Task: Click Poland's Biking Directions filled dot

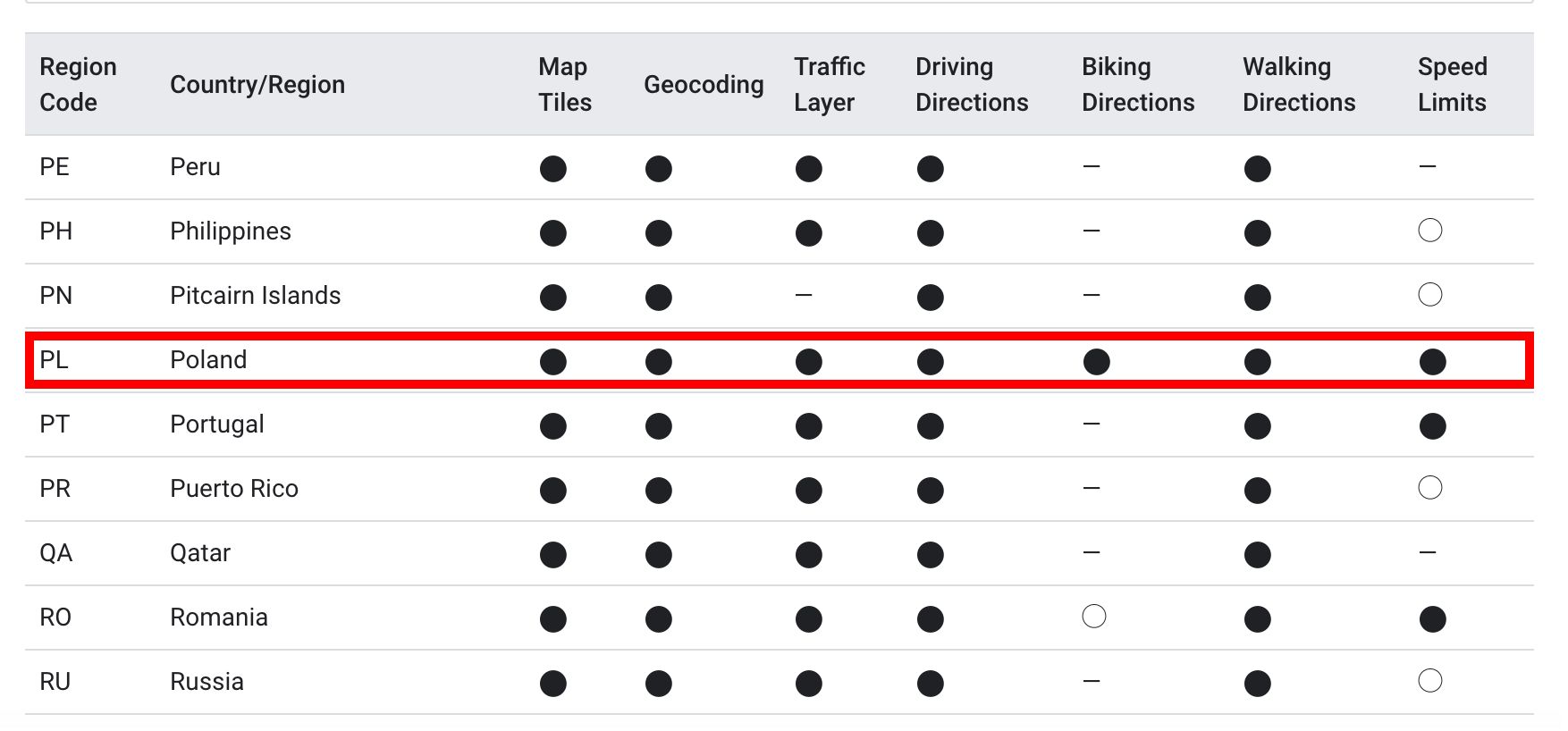Action: [1096, 362]
